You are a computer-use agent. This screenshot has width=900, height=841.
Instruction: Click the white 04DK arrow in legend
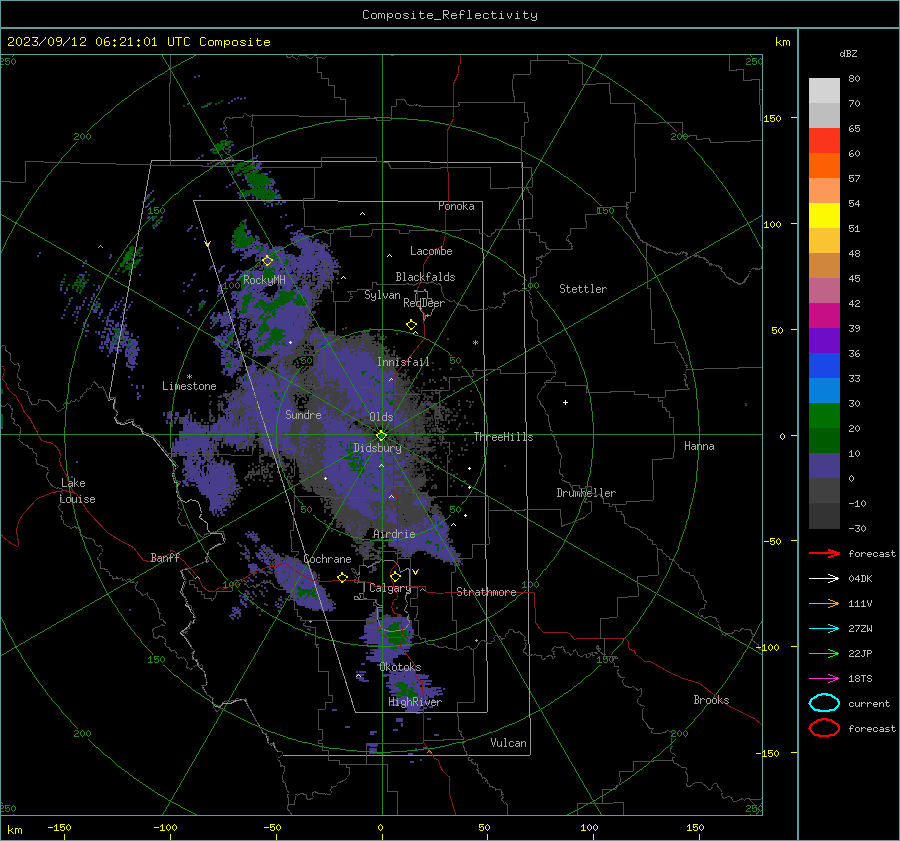click(824, 578)
